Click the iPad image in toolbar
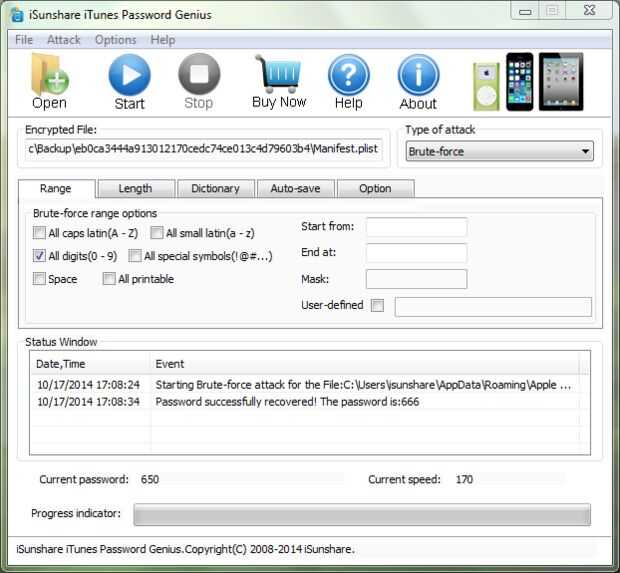Viewport: 620px width, 573px height. coord(561,82)
